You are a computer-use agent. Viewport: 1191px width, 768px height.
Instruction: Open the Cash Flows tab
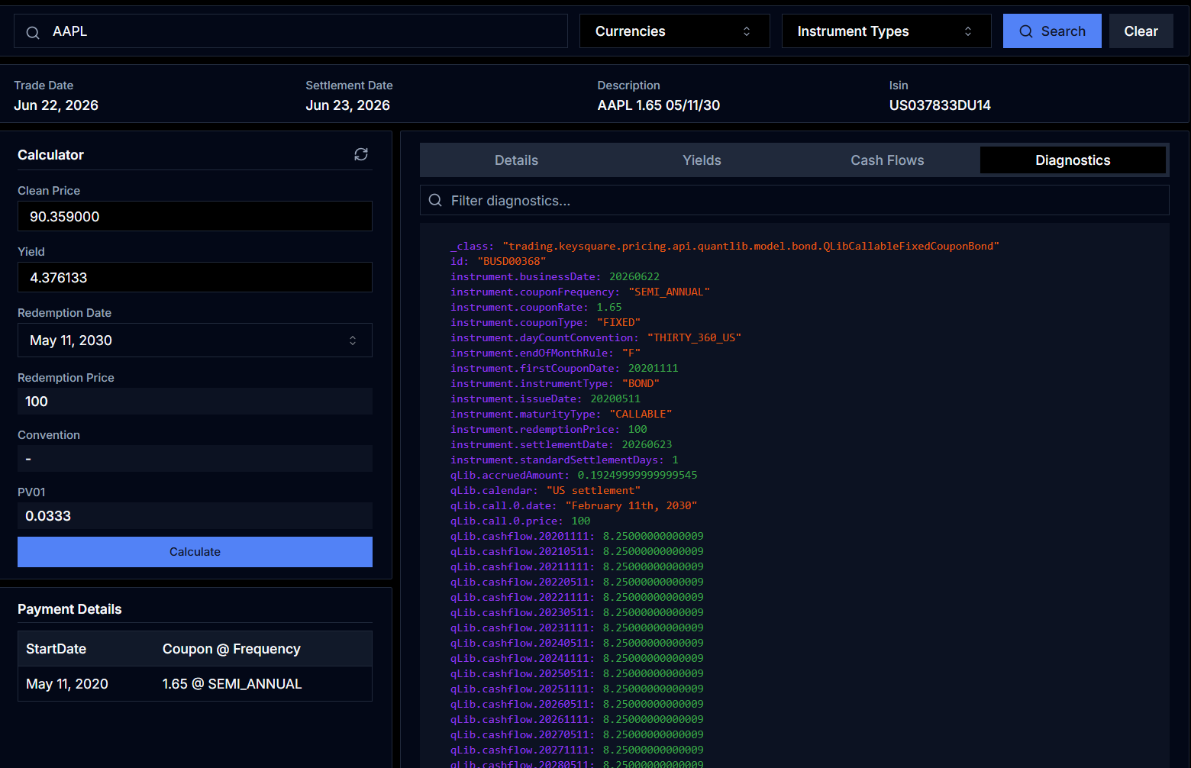coord(887,160)
